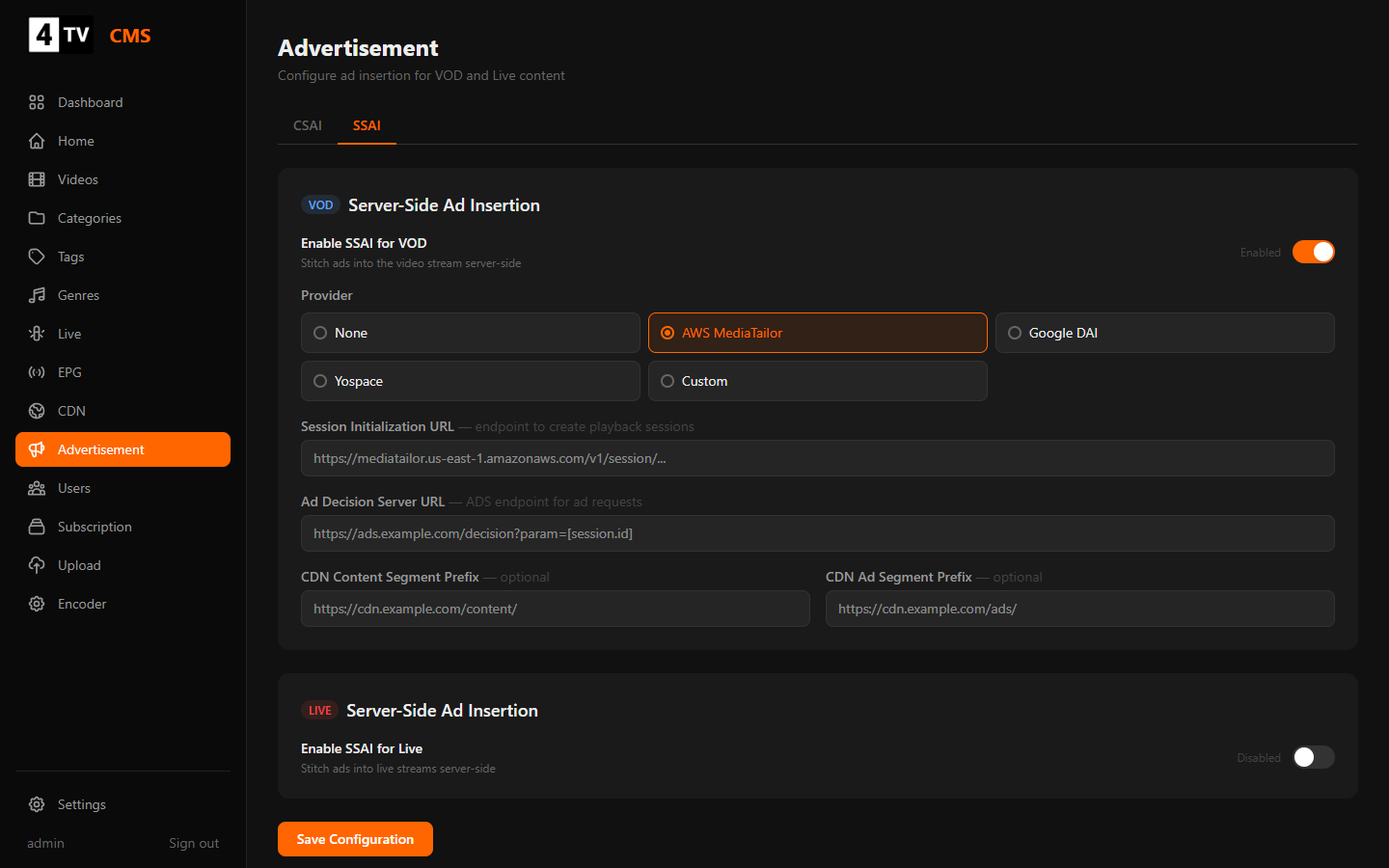Click 'Stitch ads into the video stream server-side'
The image size is (1389, 868).
pos(411,263)
